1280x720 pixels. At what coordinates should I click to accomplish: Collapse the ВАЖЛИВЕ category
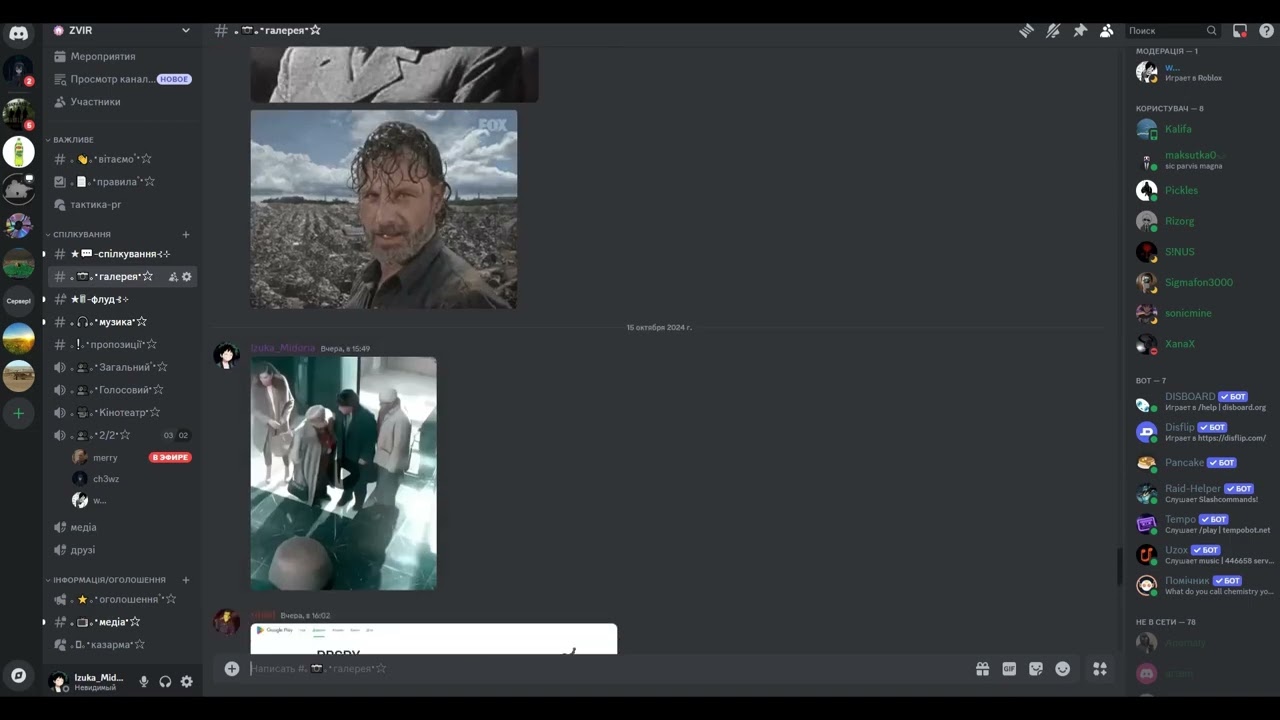[x=73, y=140]
